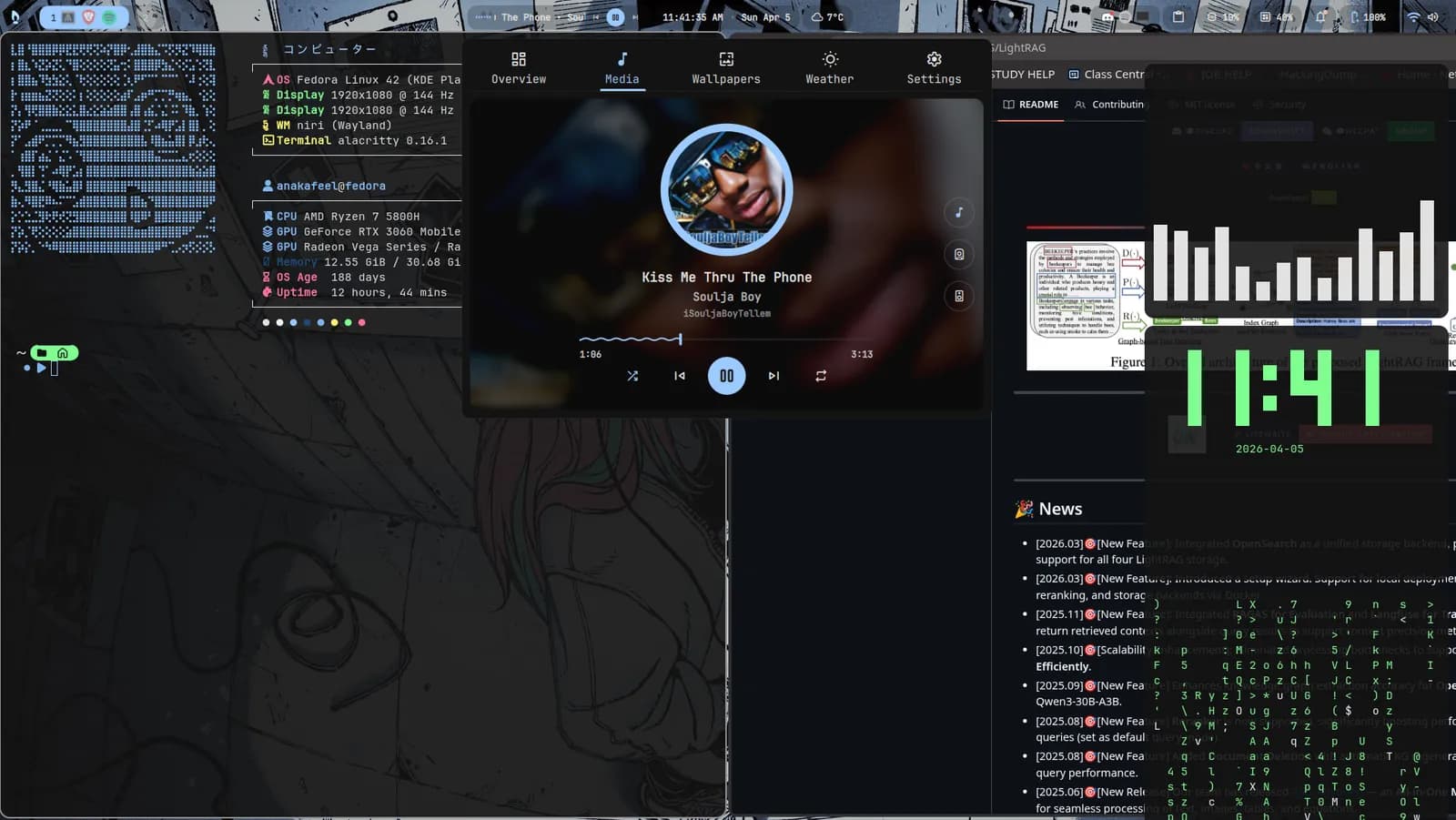Open the README tab in browser
The image size is (1456, 820).
(x=1031, y=105)
